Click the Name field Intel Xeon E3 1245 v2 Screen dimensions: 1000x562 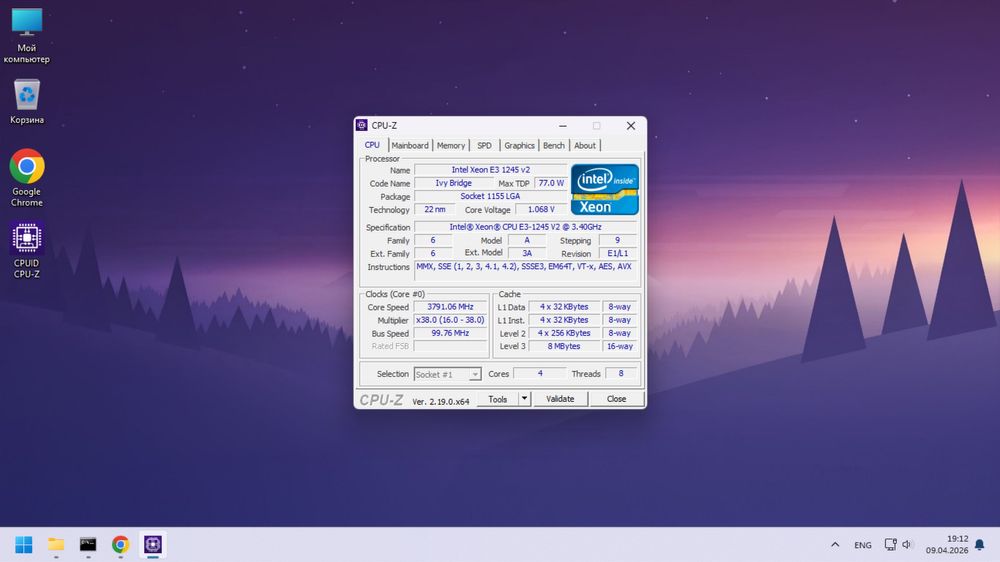490,170
